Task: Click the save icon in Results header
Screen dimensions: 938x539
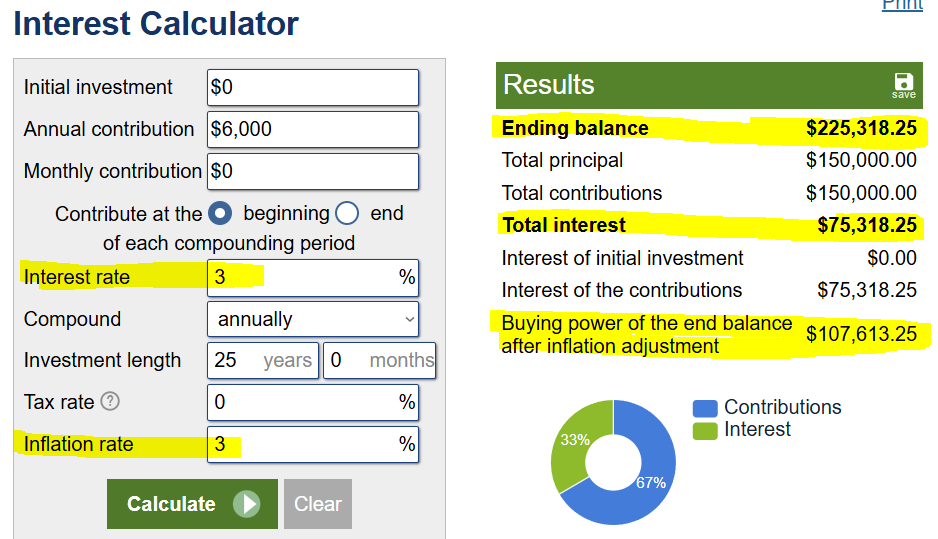Action: (x=903, y=85)
